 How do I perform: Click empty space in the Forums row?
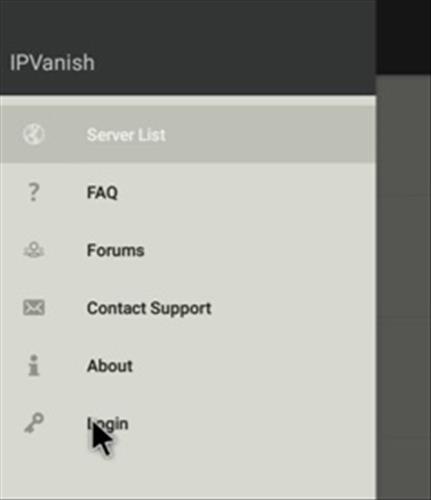tap(260, 250)
